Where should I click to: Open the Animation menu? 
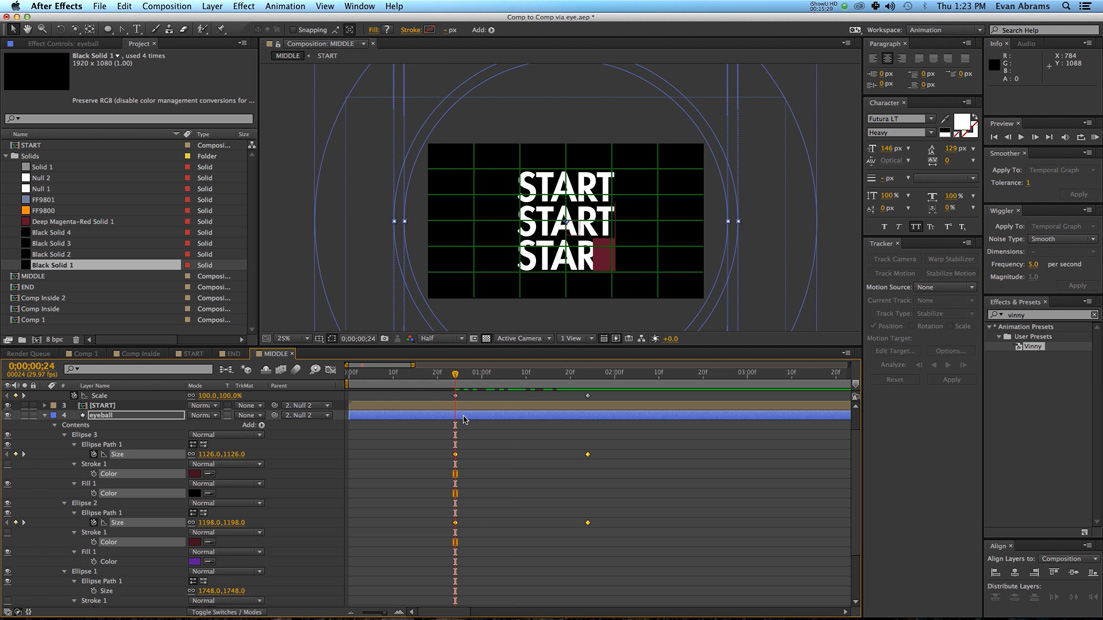[x=285, y=6]
